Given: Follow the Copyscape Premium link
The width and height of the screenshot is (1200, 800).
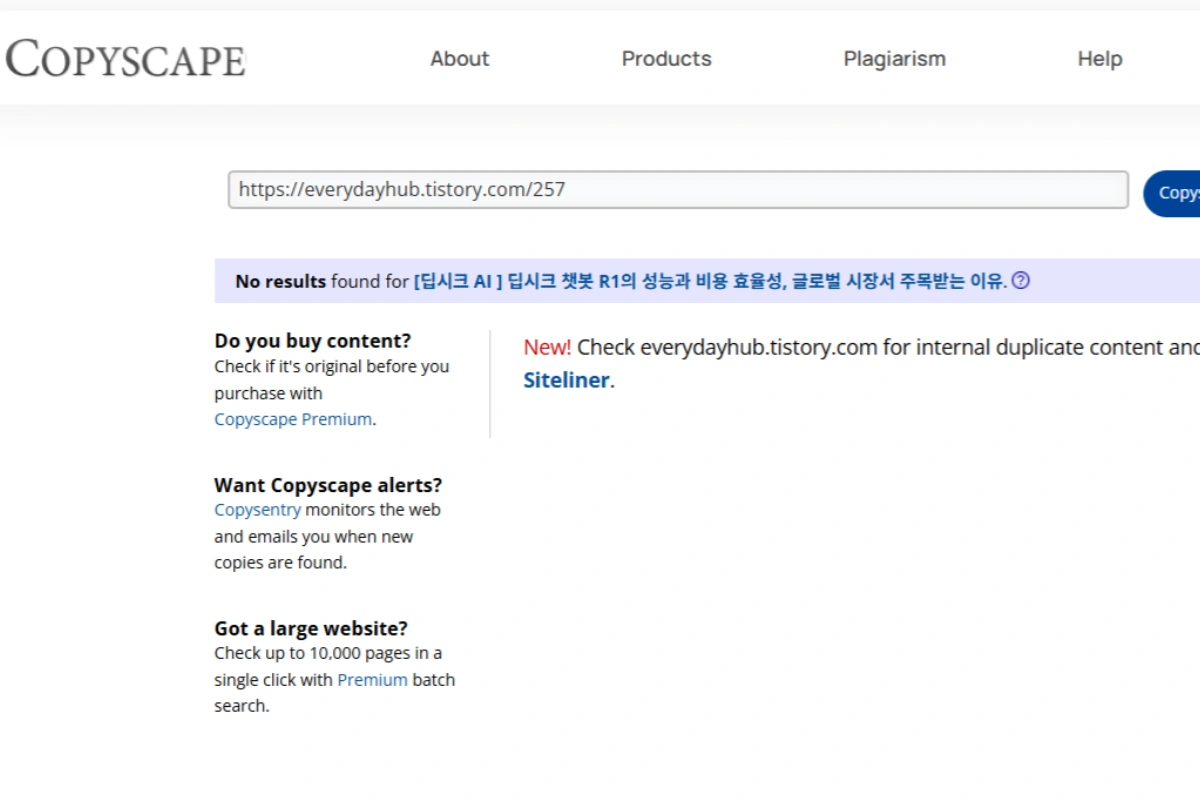Looking at the screenshot, I should (293, 420).
